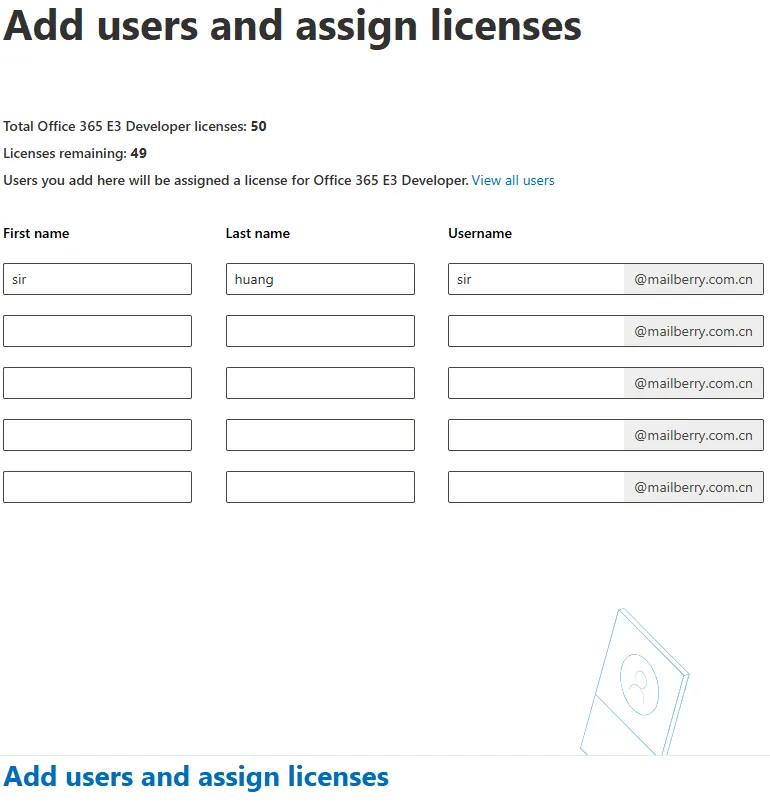Activate the fourth row Last name input
The image size is (770, 803).
pos(320,435)
